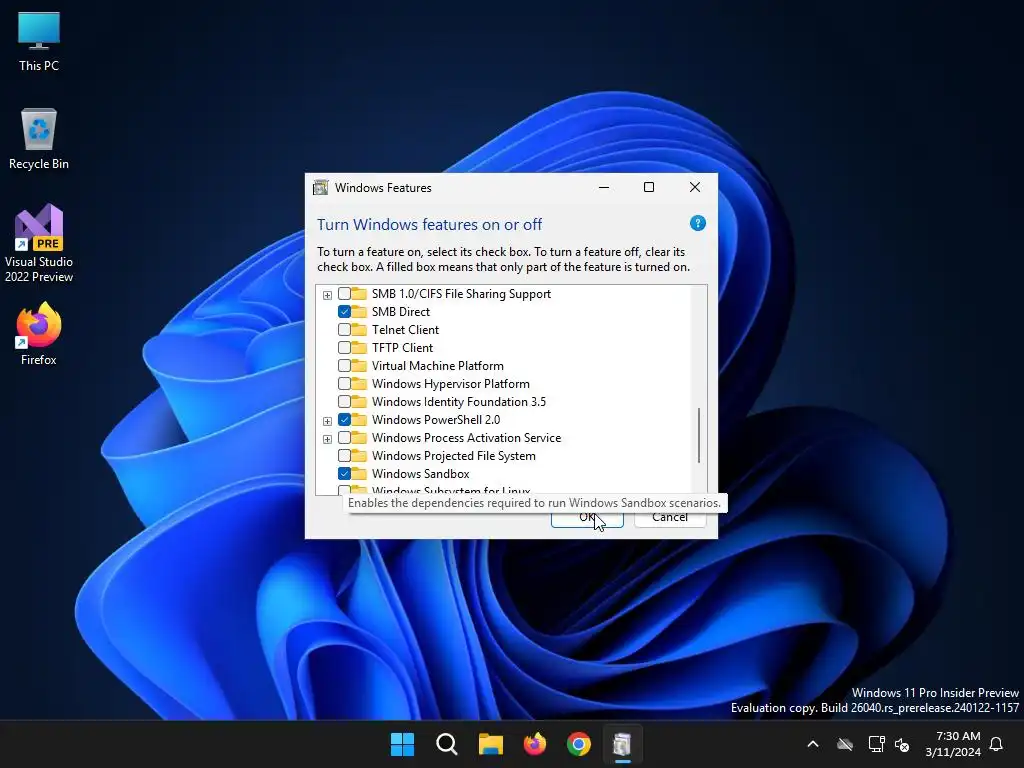Click the folder icon beside Virtual Machine Platform

pyautogui.click(x=359, y=366)
